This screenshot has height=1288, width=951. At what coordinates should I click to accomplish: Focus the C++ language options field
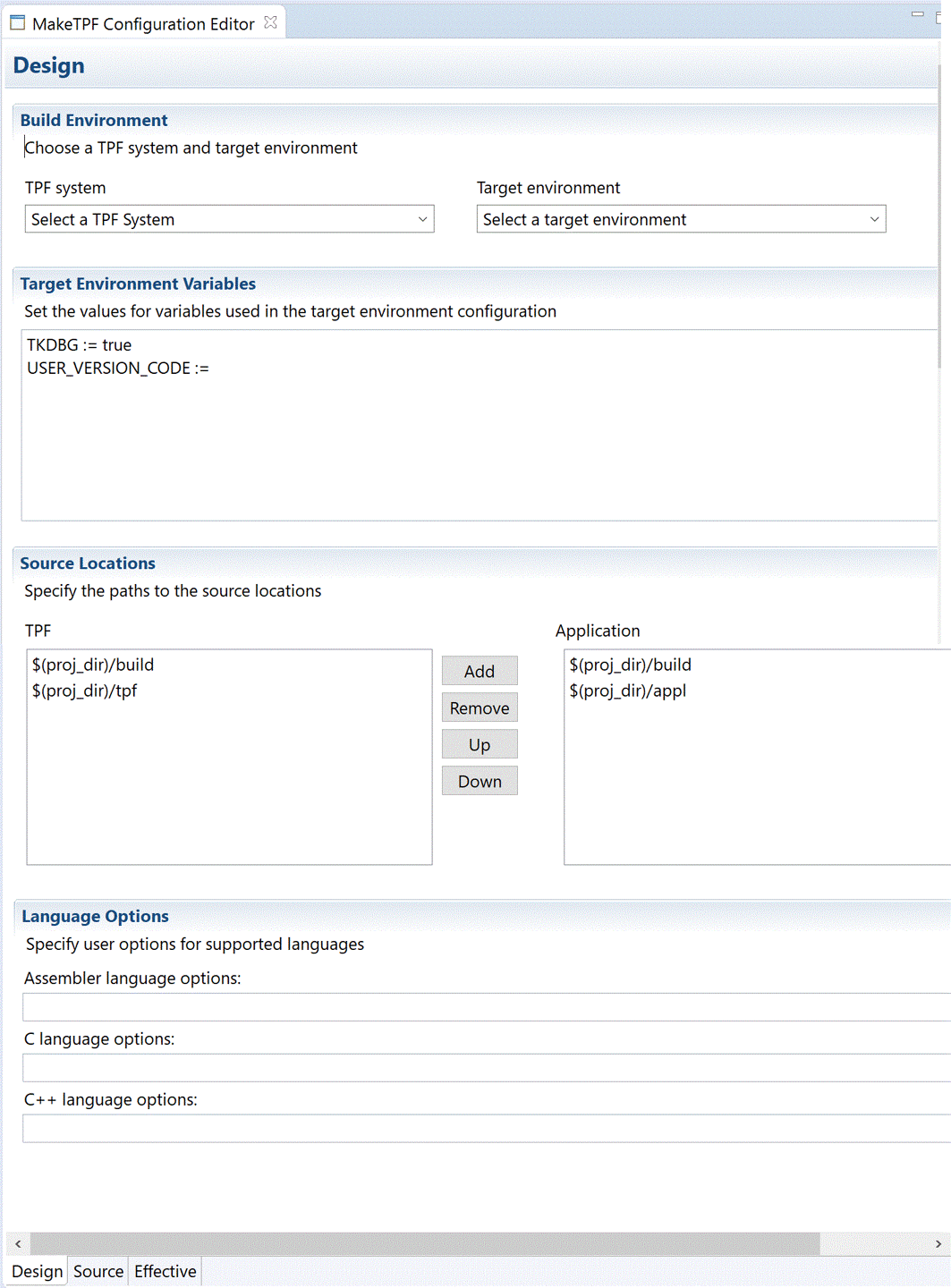pos(483,1128)
